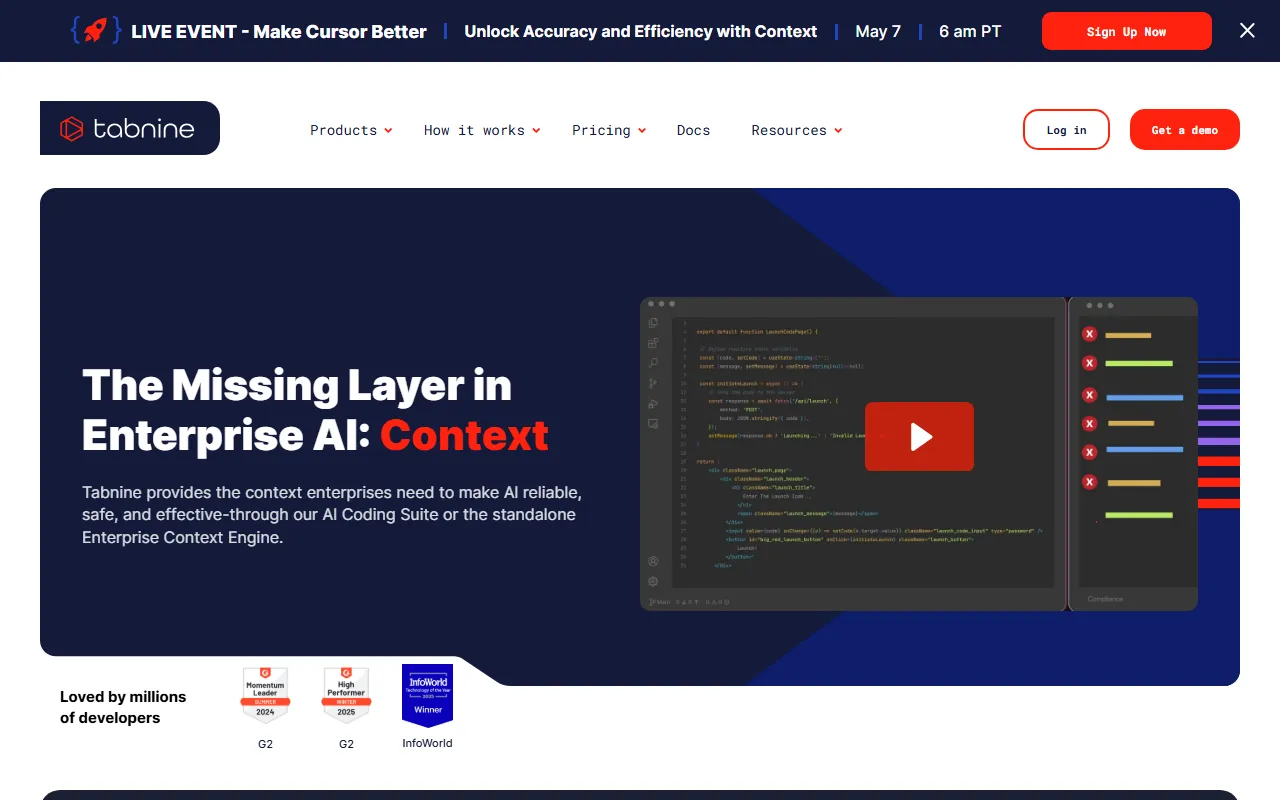Close the live event banner
Viewport: 1280px width, 800px height.
click(1247, 31)
